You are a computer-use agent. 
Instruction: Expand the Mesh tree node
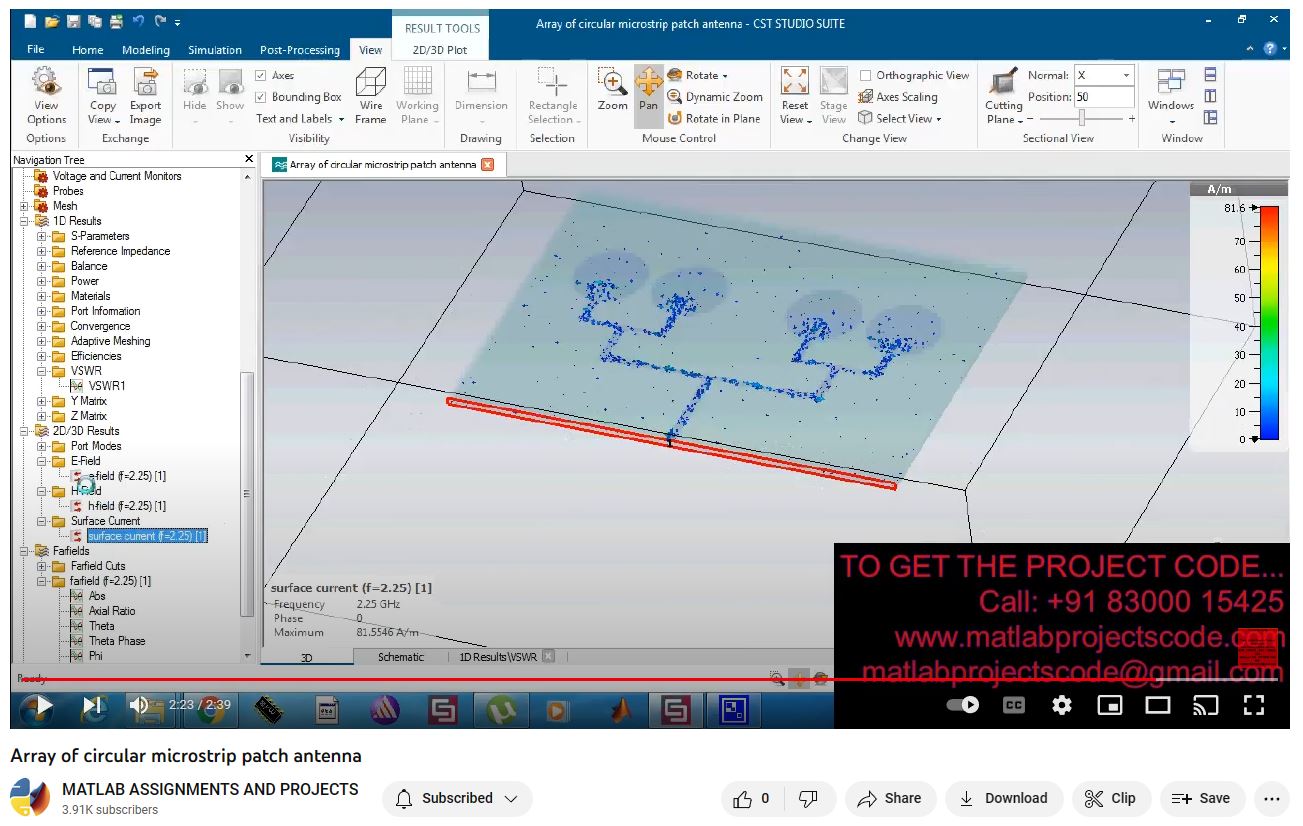pos(24,206)
